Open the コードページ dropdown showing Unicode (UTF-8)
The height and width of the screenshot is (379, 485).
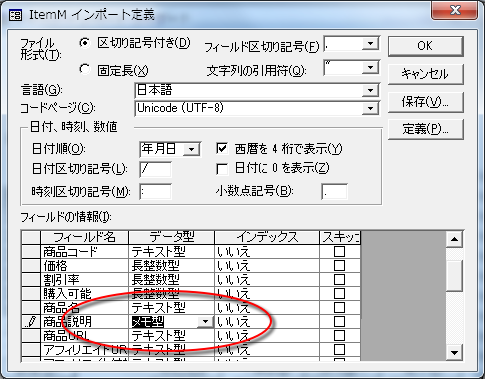click(x=370, y=108)
